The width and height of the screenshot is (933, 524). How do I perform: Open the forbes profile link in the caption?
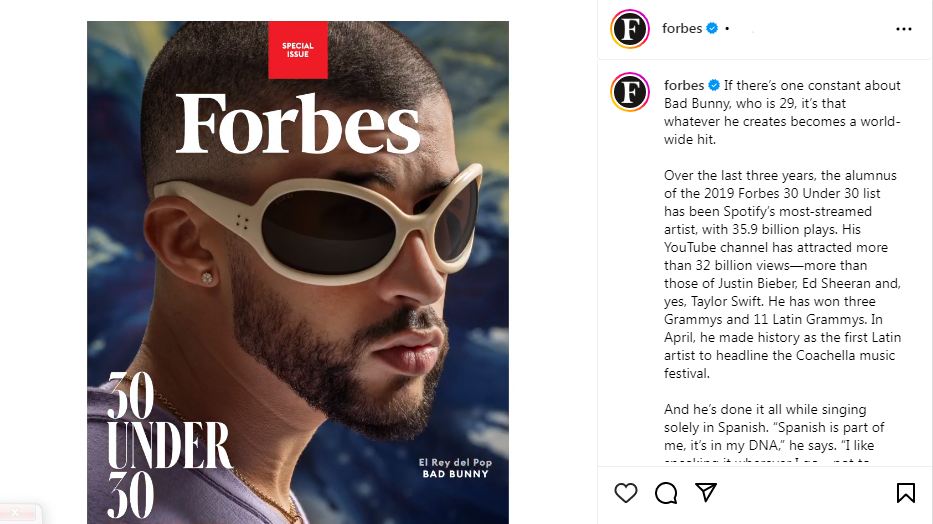click(x=685, y=85)
